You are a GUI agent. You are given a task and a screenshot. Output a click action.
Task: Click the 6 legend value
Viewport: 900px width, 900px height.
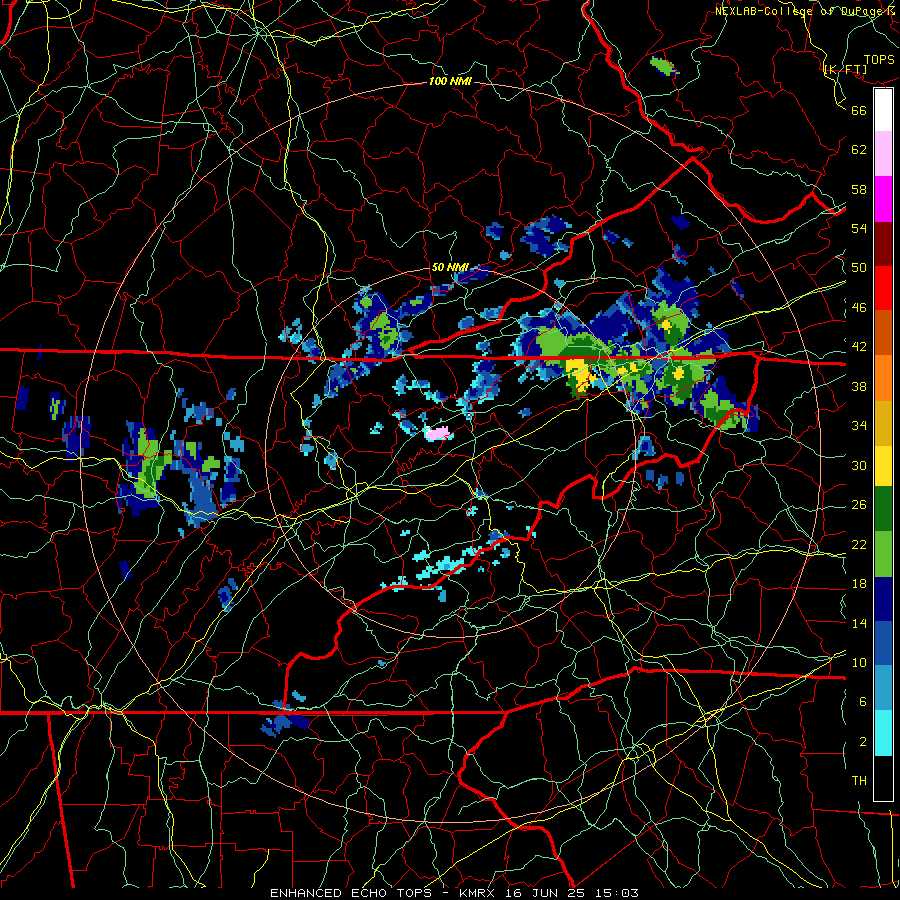[x=863, y=702]
